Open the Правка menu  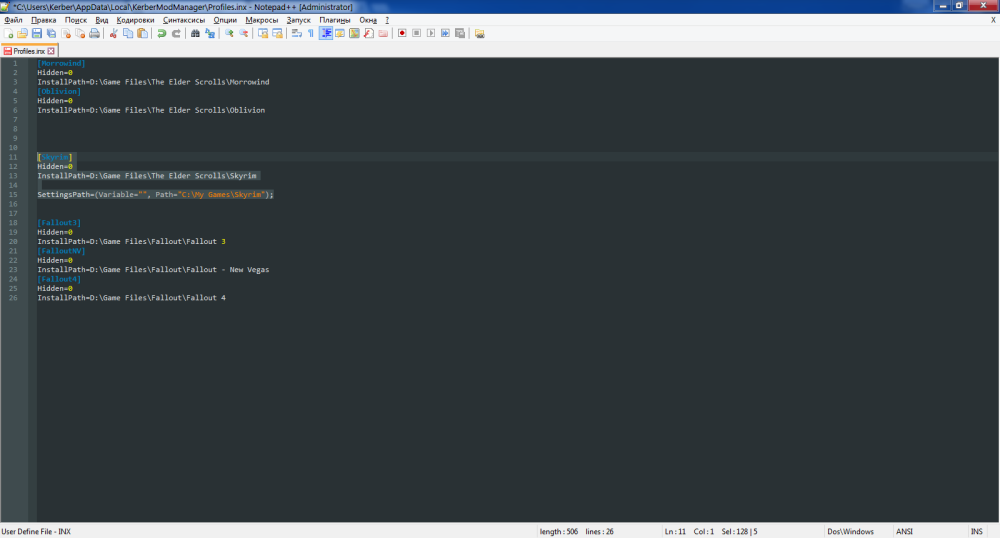(43, 20)
